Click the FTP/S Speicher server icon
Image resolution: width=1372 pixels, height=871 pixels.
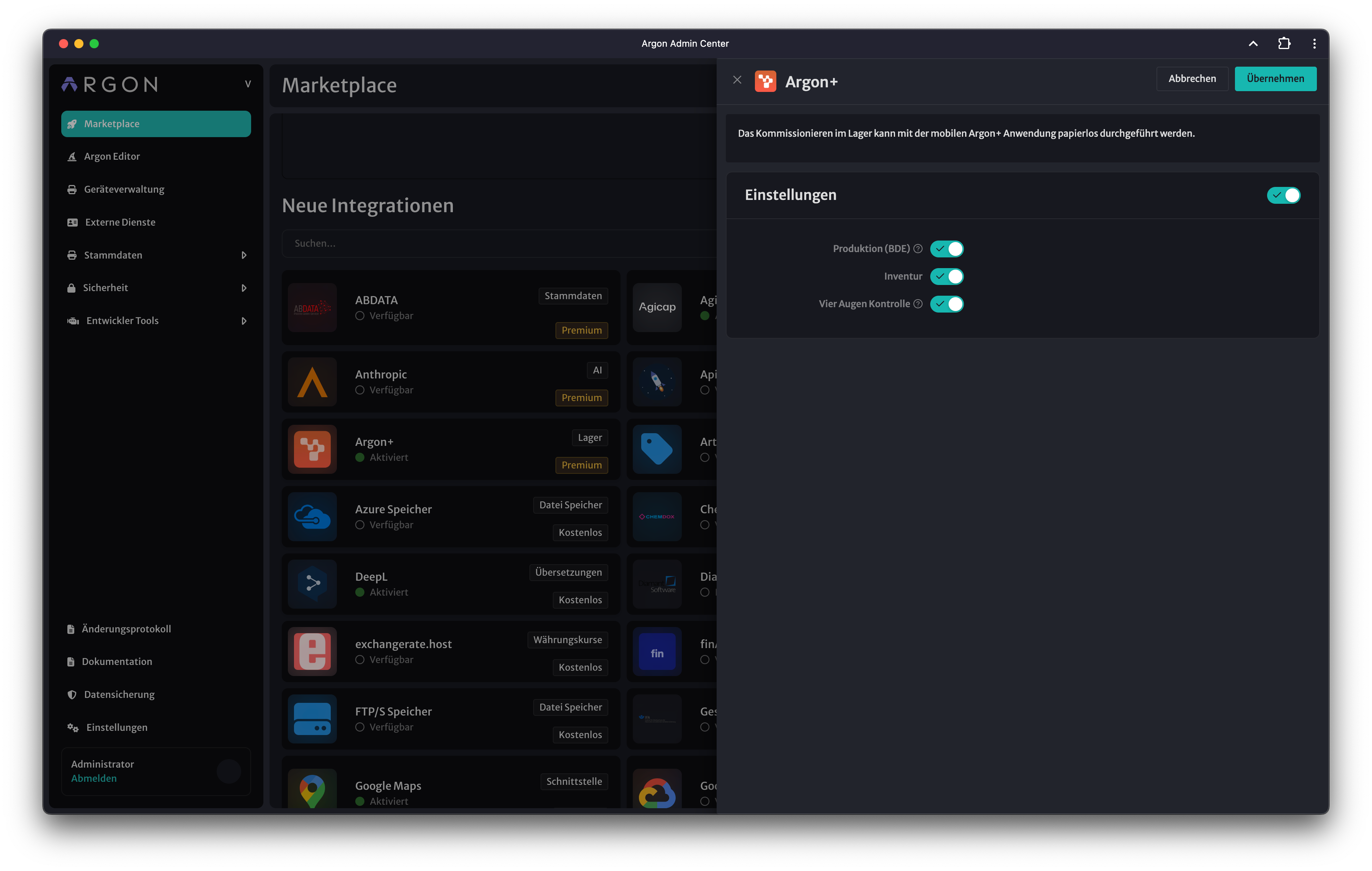click(312, 719)
